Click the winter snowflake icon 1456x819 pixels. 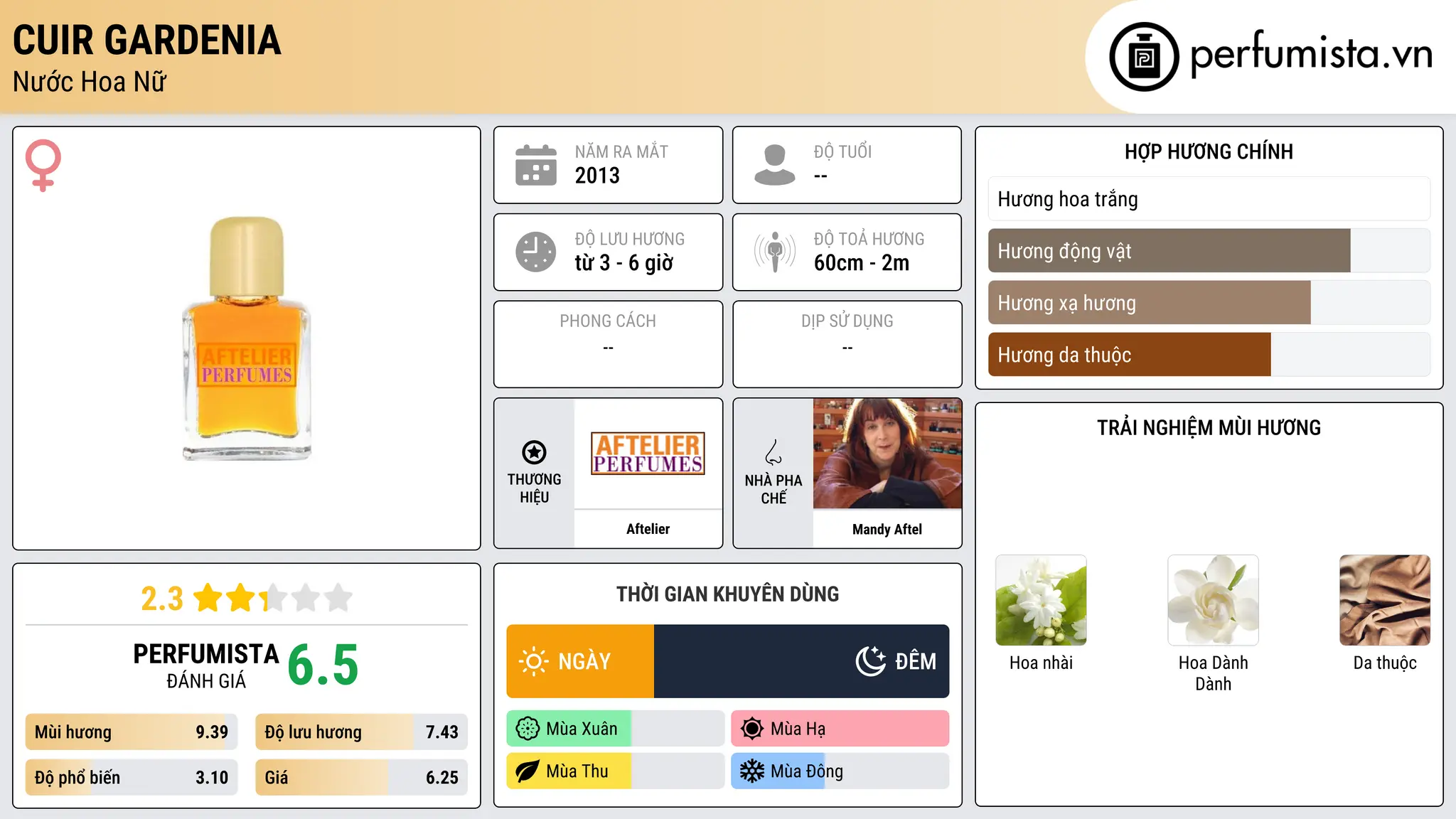tap(752, 771)
